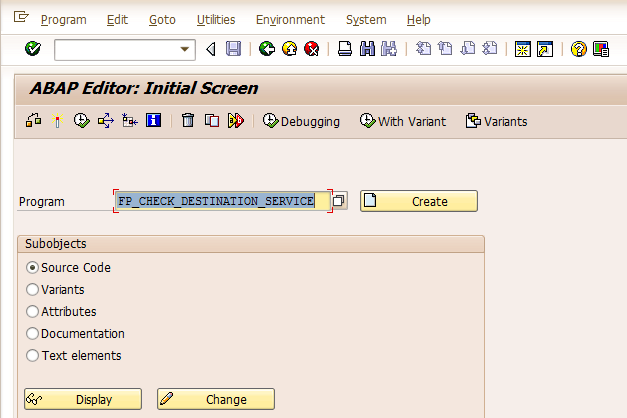Click the Next Page icon
Viewport: 627px width, 418px height.
467,49
